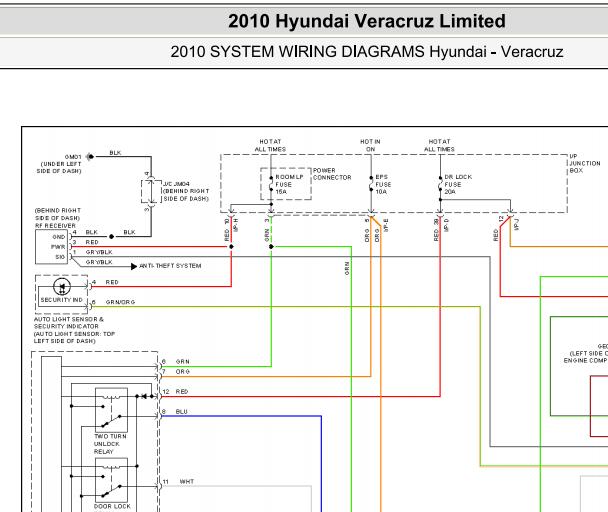Click '2010 SYSTEM WIRING DIAGRAMS Hyundai - Veracruz' heading

point(366,52)
